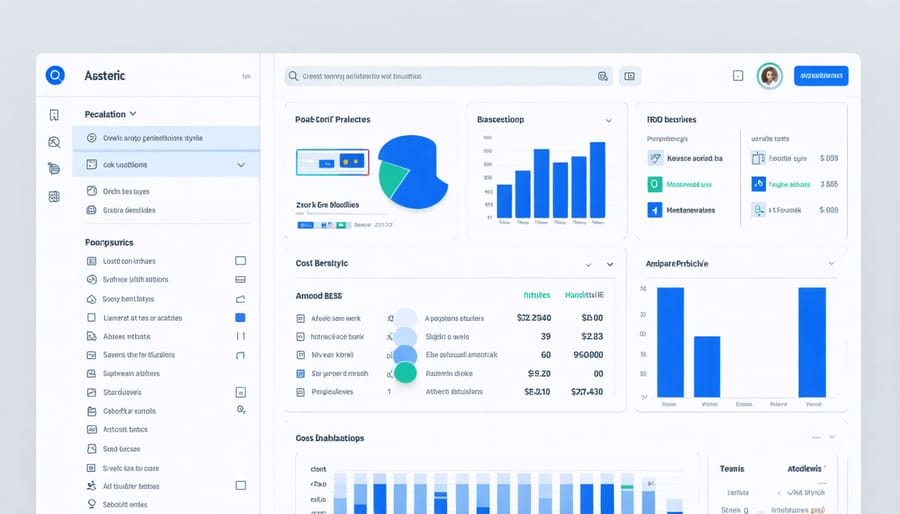The height and width of the screenshot is (514, 900).
Task: Toggle the blue filled checkbox in the sidebar list
Action: pos(240,318)
